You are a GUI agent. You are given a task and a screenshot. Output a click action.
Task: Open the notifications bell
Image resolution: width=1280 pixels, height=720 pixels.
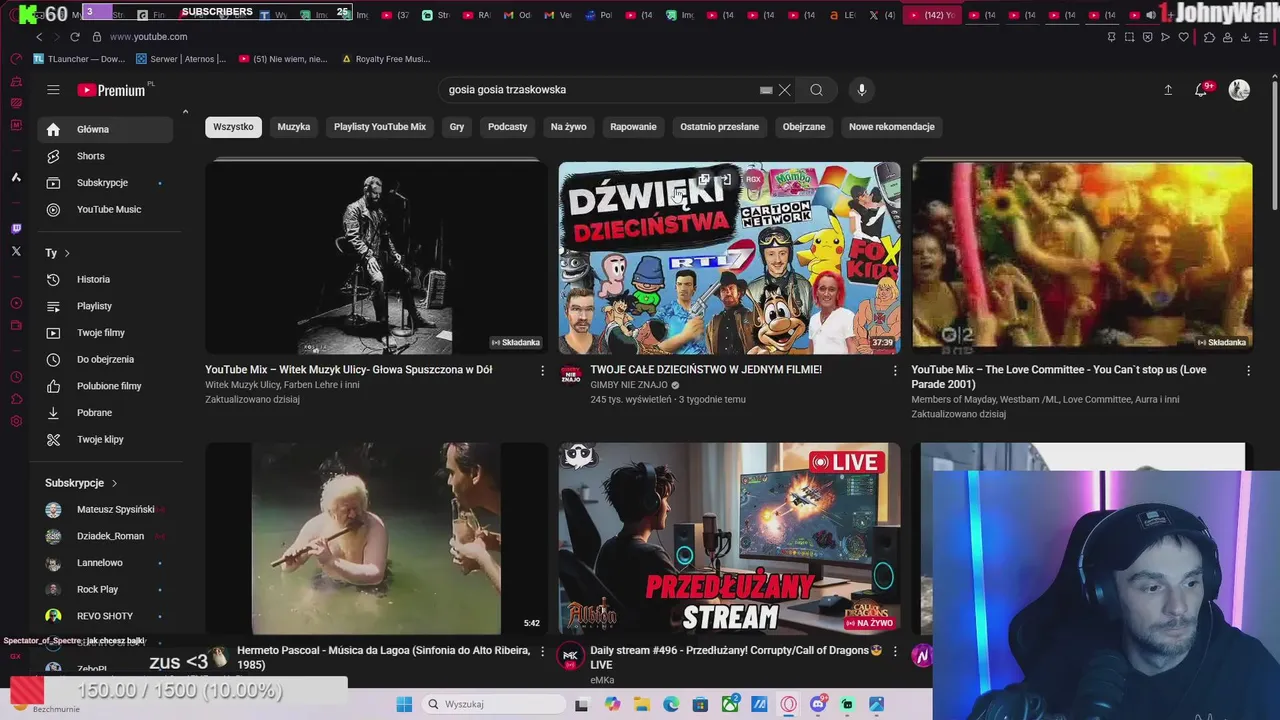(x=1201, y=90)
